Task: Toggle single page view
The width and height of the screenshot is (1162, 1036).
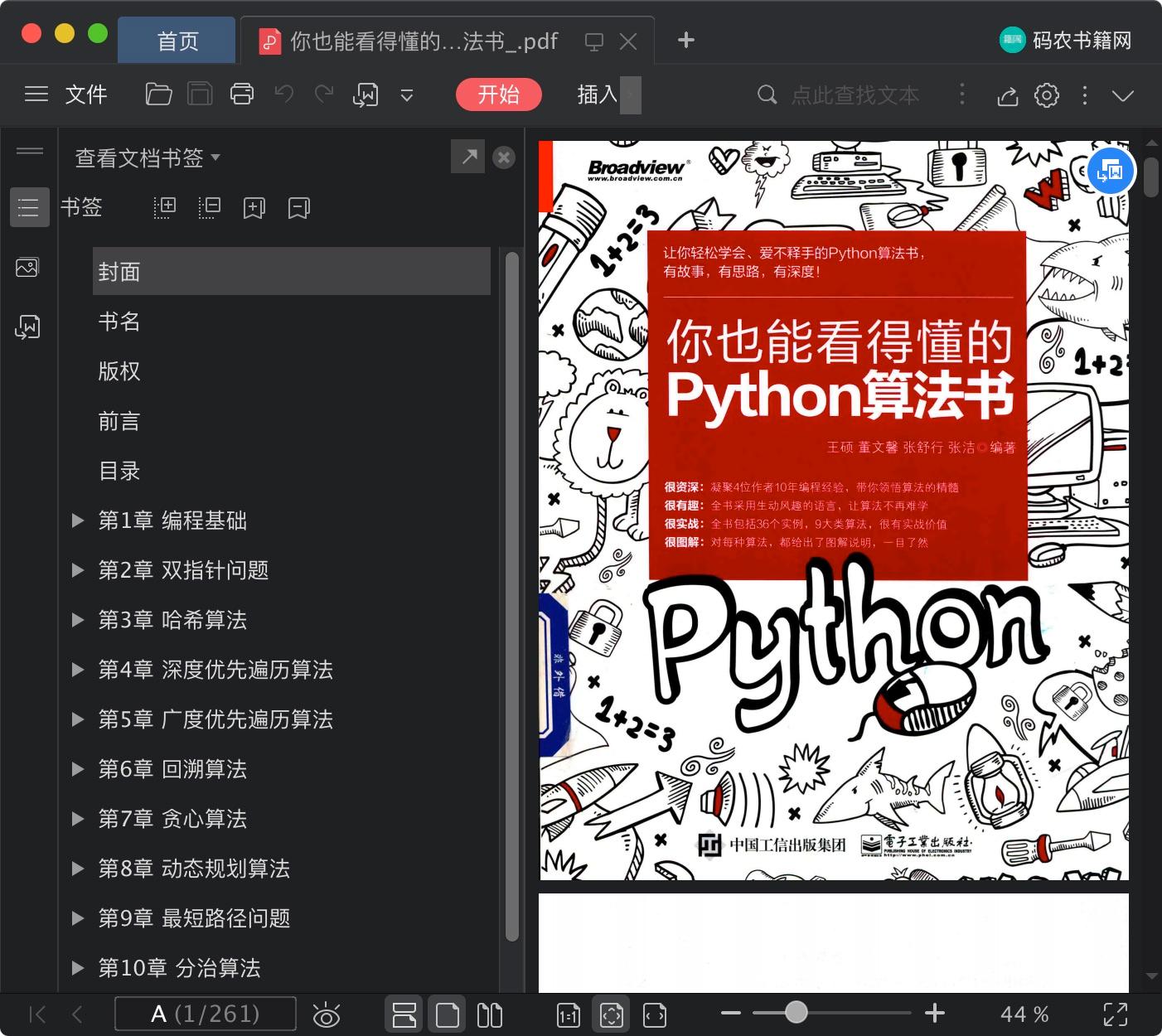Action: coord(448,1014)
